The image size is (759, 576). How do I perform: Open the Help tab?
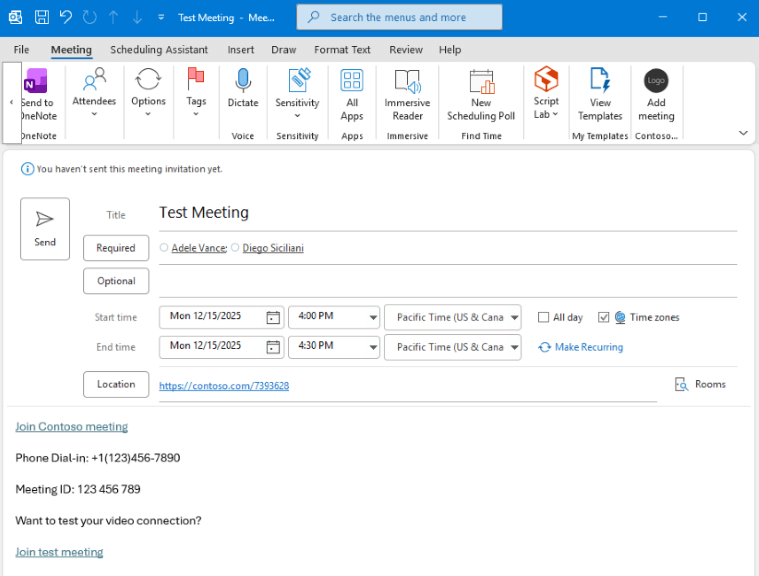(450, 50)
